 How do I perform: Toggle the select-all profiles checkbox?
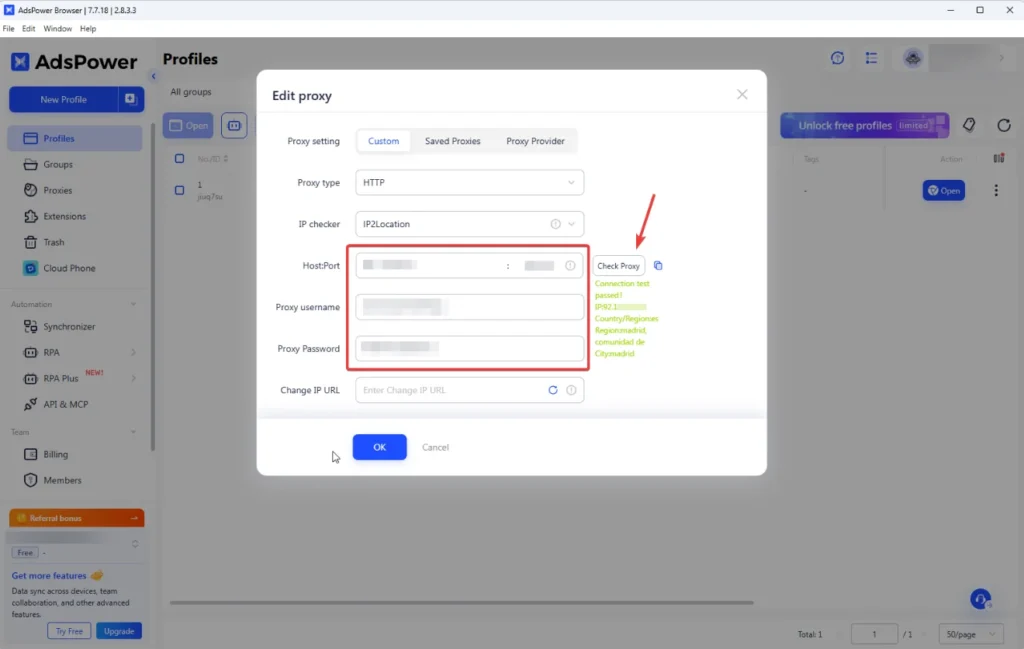tap(178, 158)
